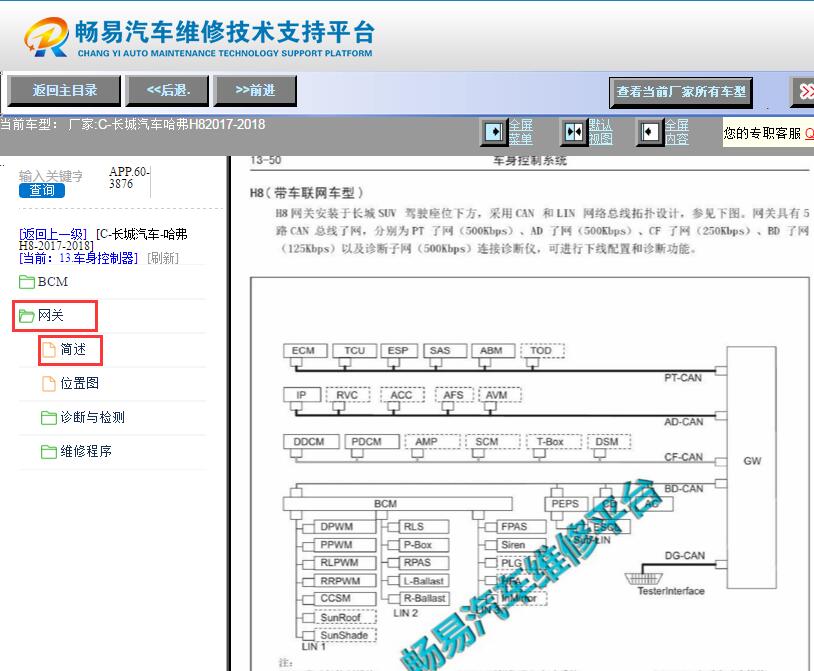Click the H8(带车联网车型) heading

[306, 193]
